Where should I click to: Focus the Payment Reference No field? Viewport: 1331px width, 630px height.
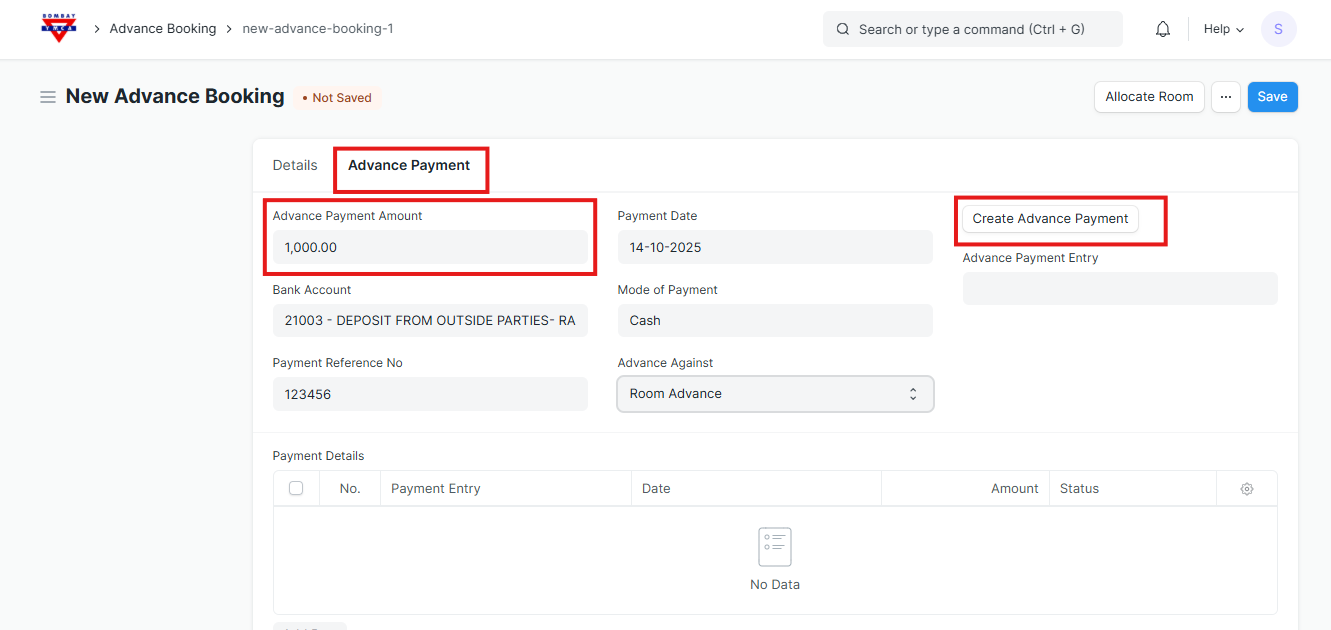click(430, 394)
